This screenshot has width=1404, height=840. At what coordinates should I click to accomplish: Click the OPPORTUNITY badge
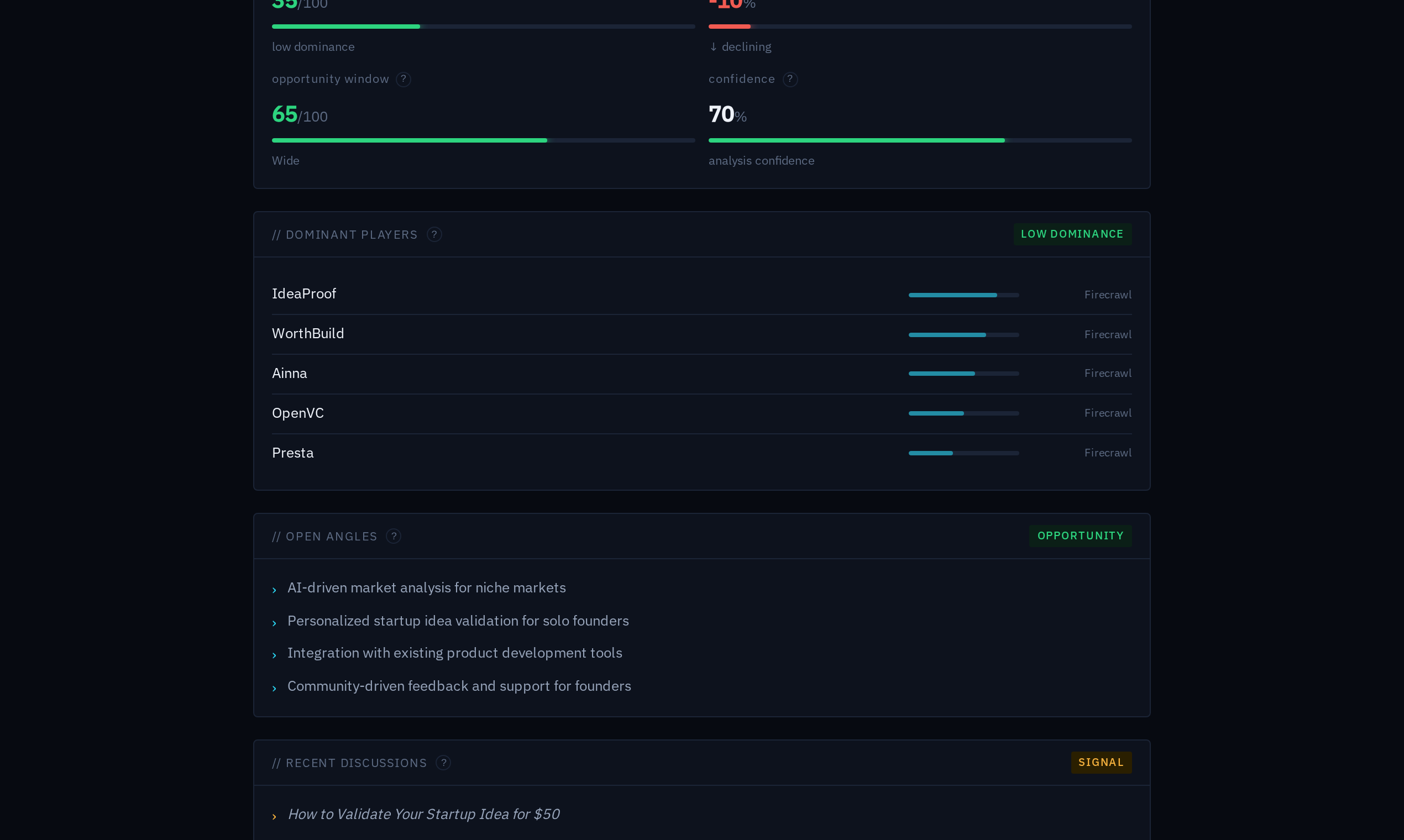coord(1080,536)
